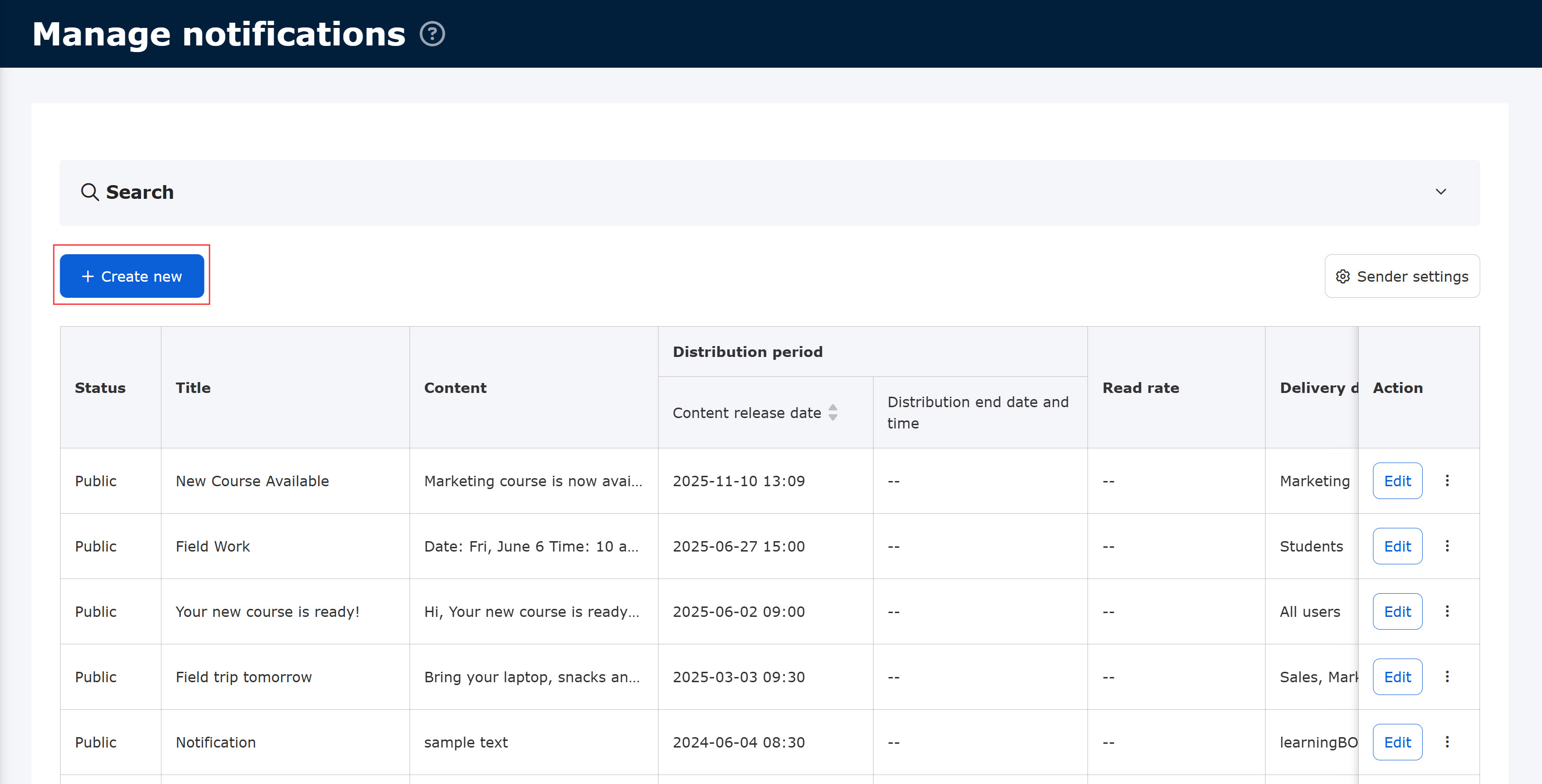
Task: Click the Create new button
Action: [x=132, y=276]
